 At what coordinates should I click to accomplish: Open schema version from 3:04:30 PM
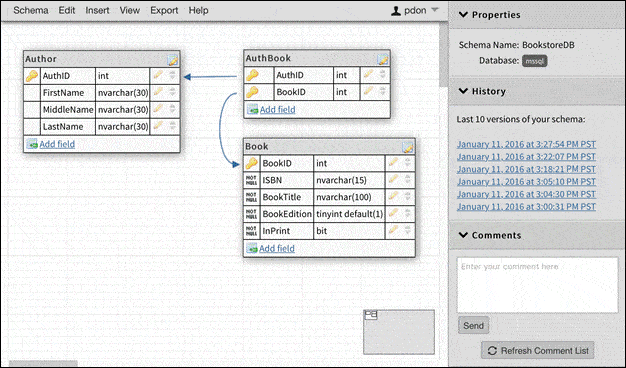[x=526, y=194]
